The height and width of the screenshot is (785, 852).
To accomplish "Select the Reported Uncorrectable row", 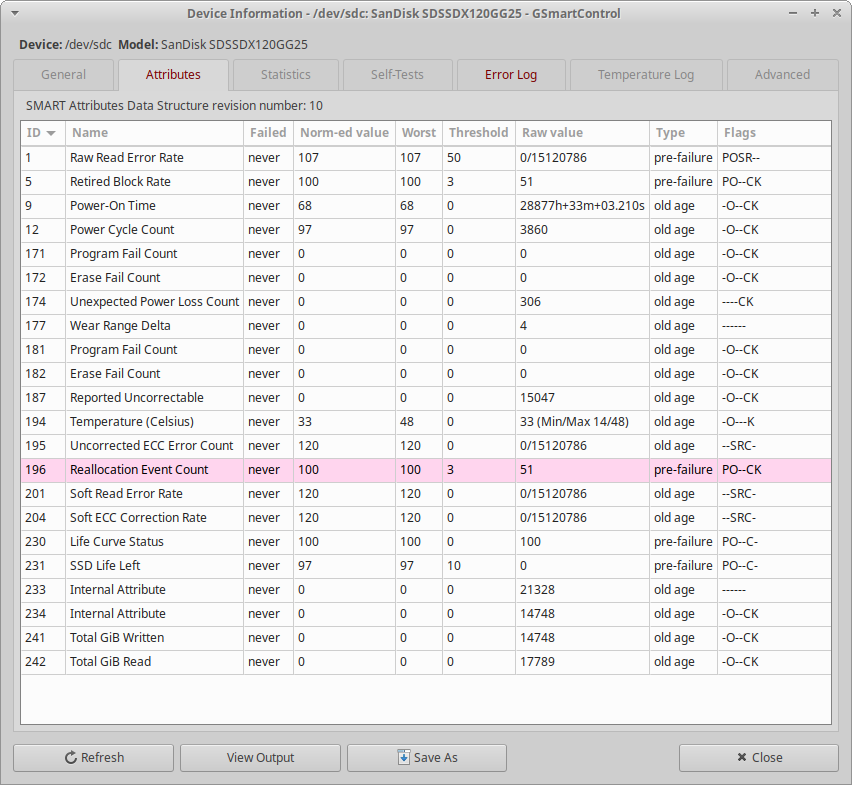I will pyautogui.click(x=426, y=398).
